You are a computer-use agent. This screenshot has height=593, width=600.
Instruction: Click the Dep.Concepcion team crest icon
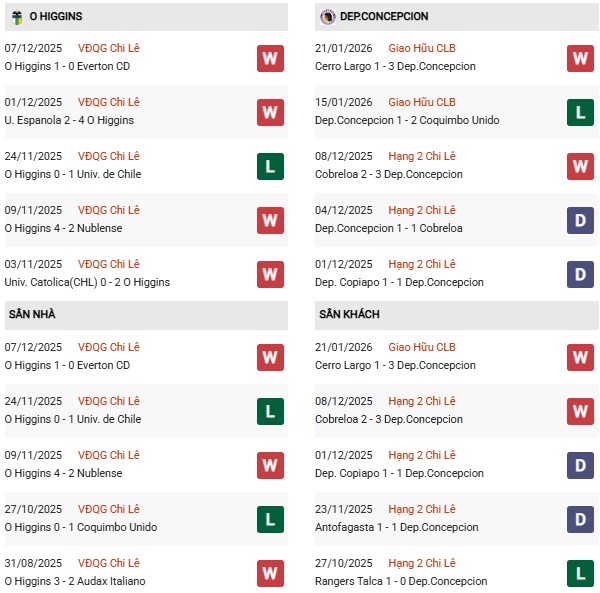pos(327,16)
